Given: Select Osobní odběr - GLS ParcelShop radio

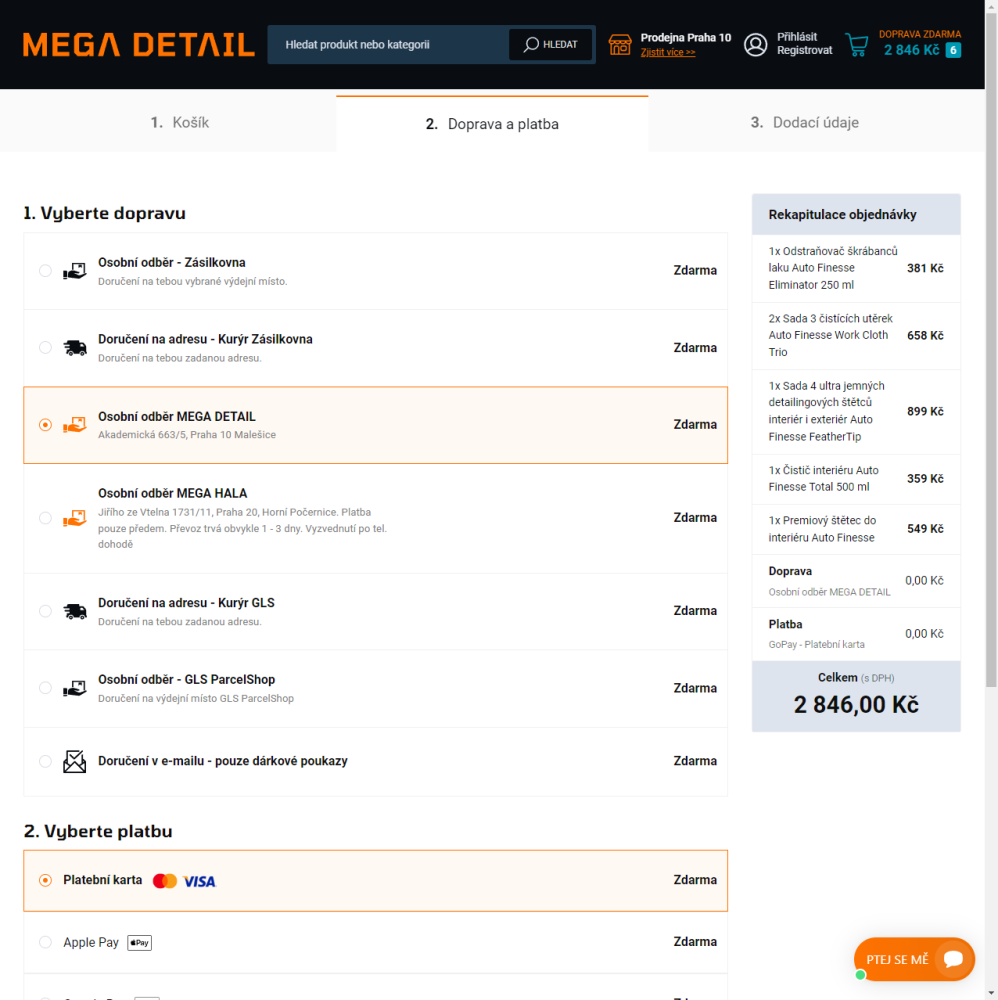Looking at the screenshot, I should tap(45, 688).
